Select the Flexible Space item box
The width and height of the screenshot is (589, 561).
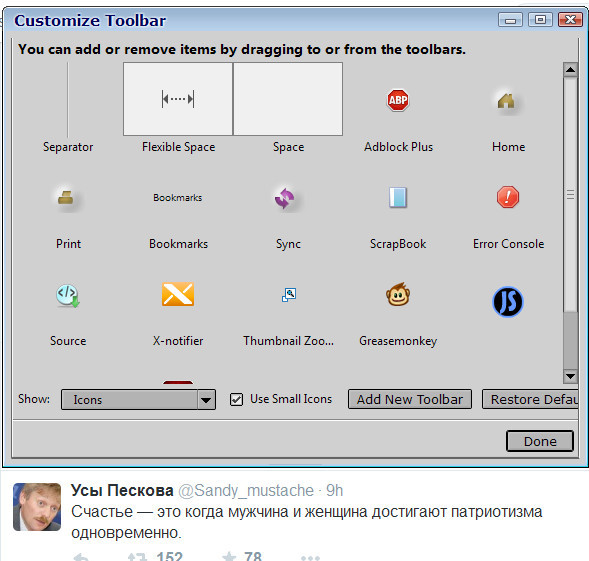(178, 99)
